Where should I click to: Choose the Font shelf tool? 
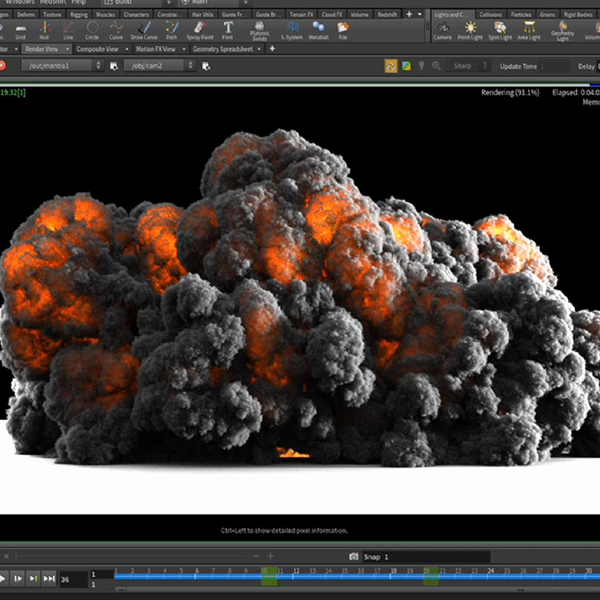228,30
